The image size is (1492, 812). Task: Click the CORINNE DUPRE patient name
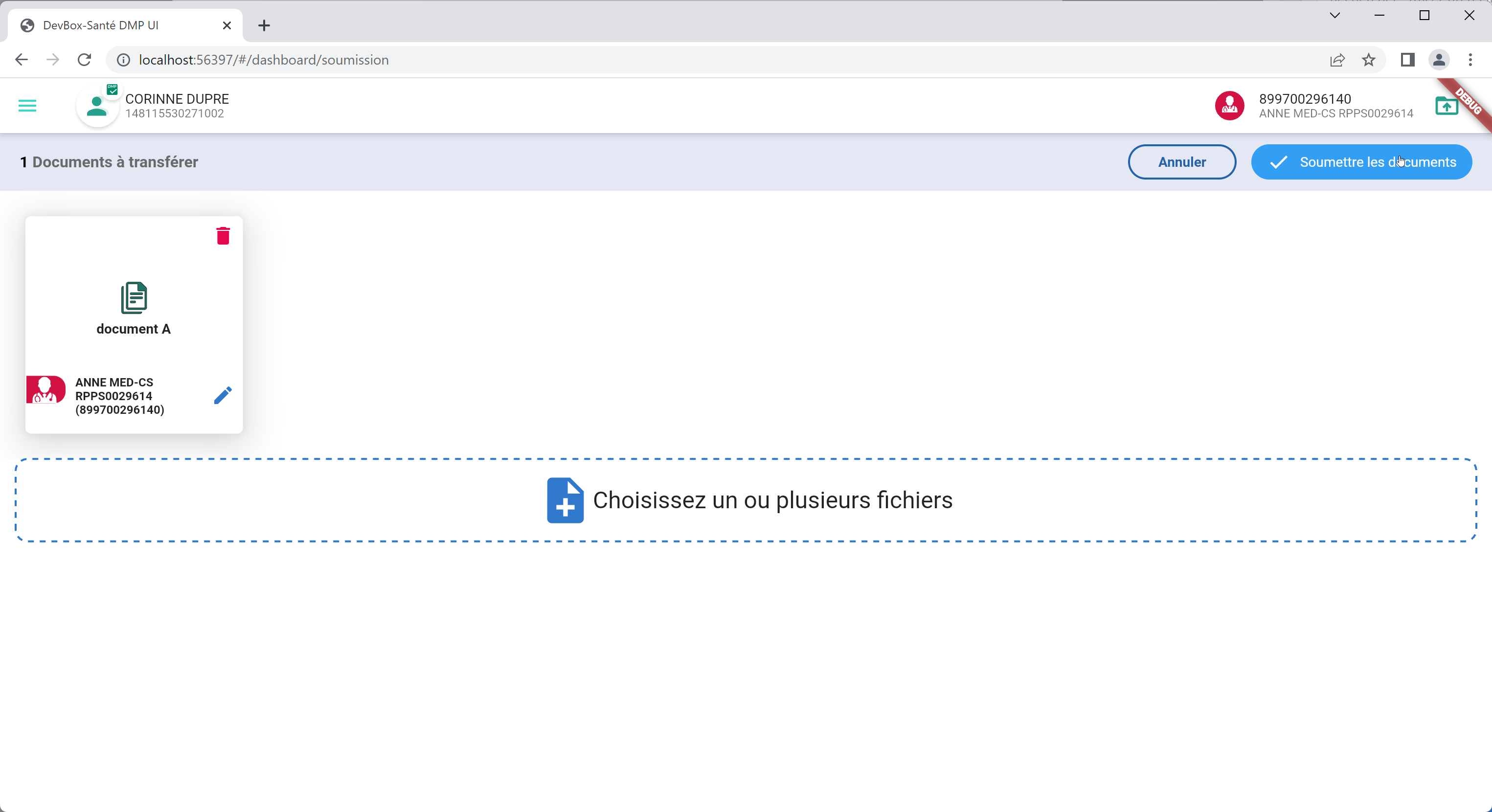click(x=177, y=99)
